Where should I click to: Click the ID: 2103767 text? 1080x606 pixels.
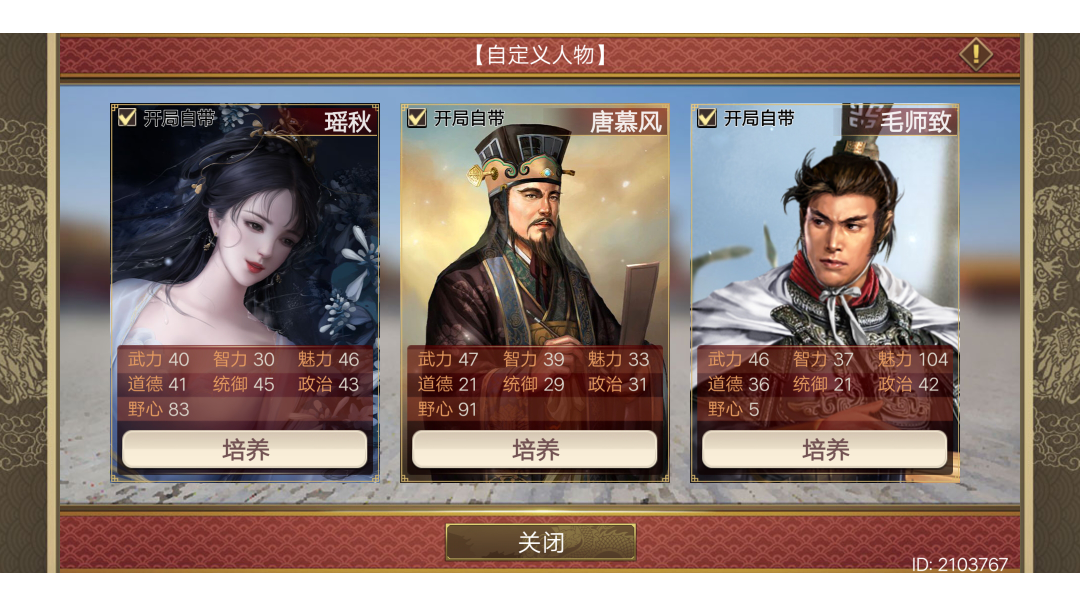(x=960, y=565)
